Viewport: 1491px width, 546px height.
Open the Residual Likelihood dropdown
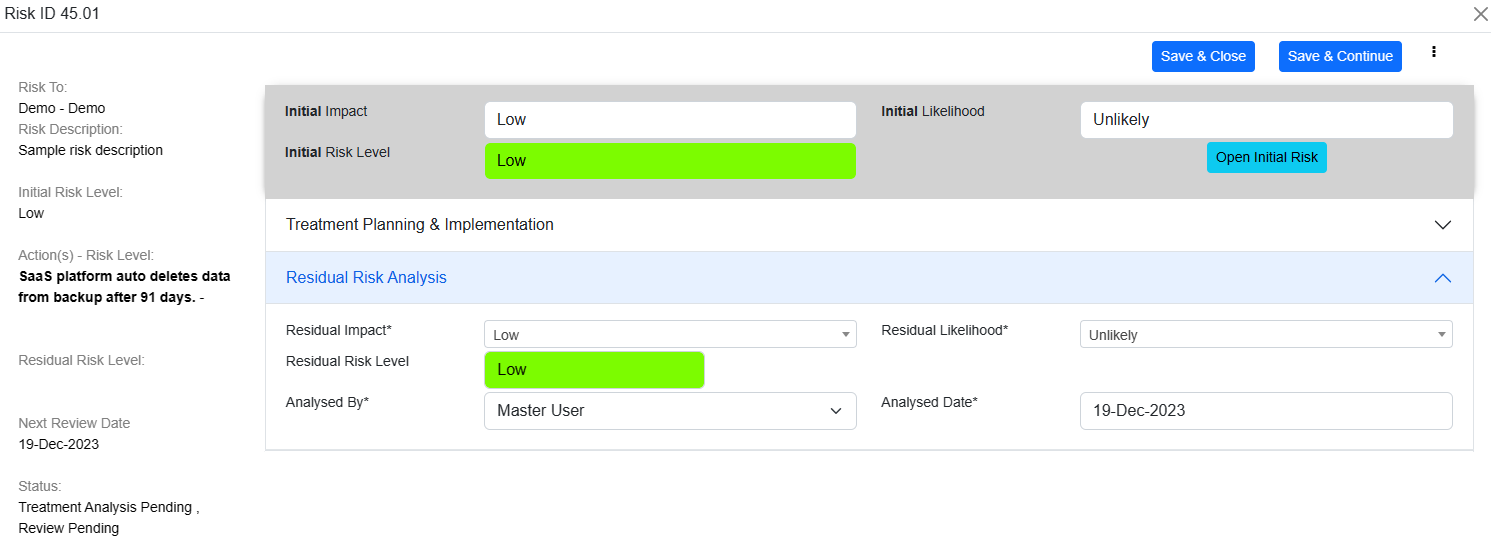click(1265, 335)
